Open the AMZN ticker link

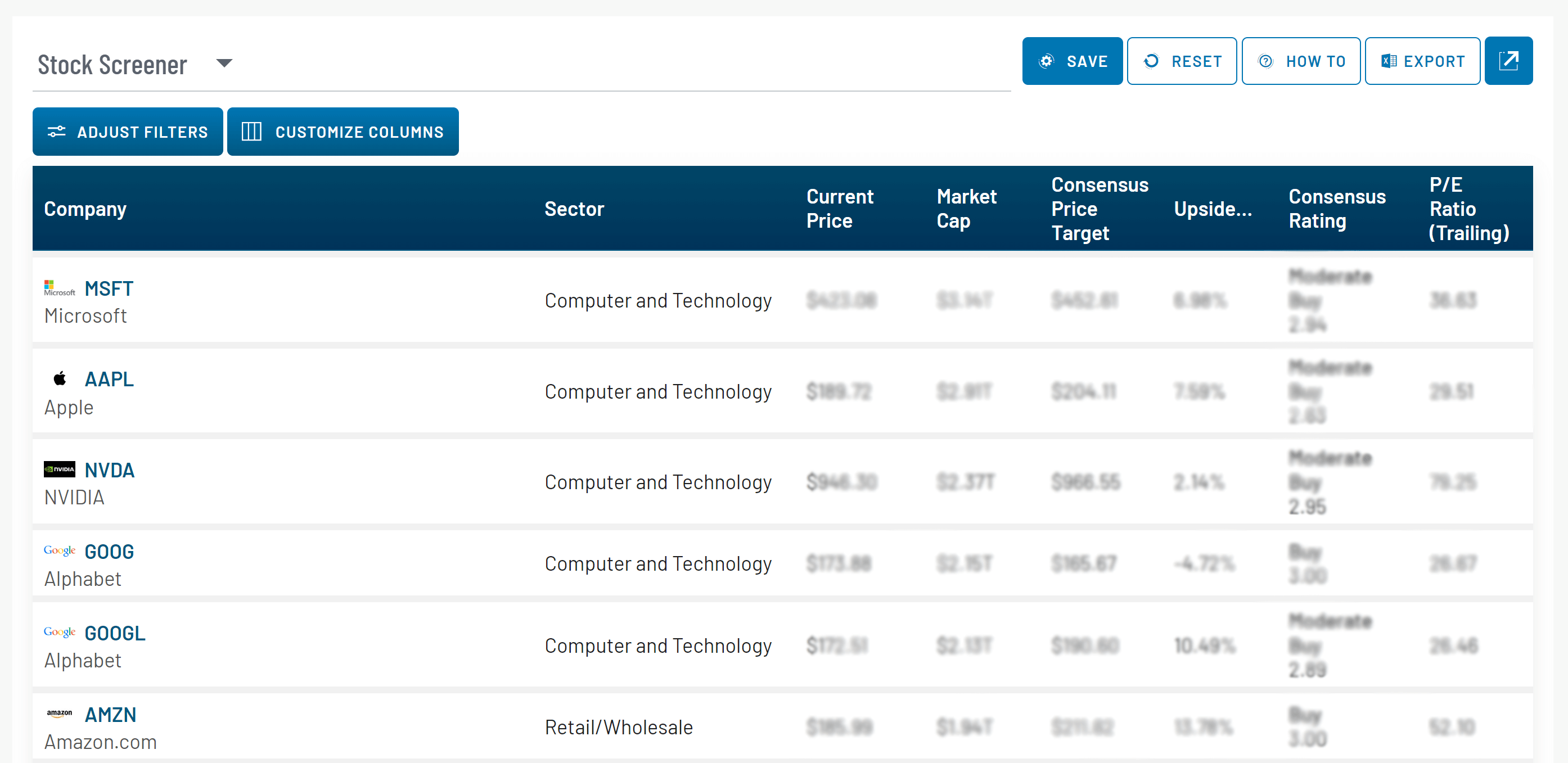click(x=110, y=714)
